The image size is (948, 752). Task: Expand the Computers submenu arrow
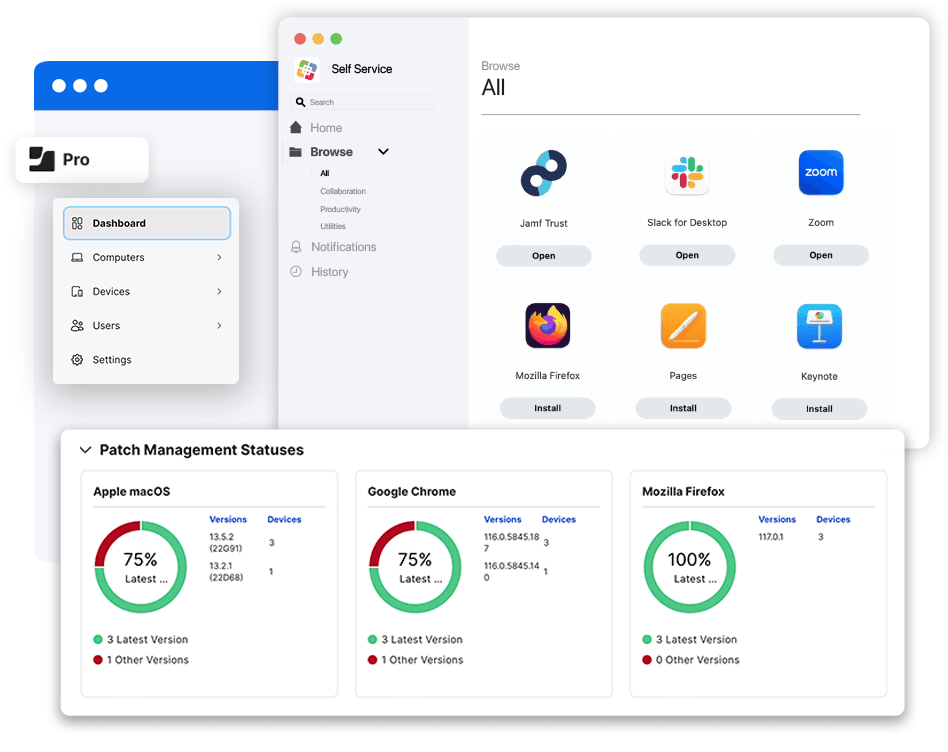click(220, 257)
